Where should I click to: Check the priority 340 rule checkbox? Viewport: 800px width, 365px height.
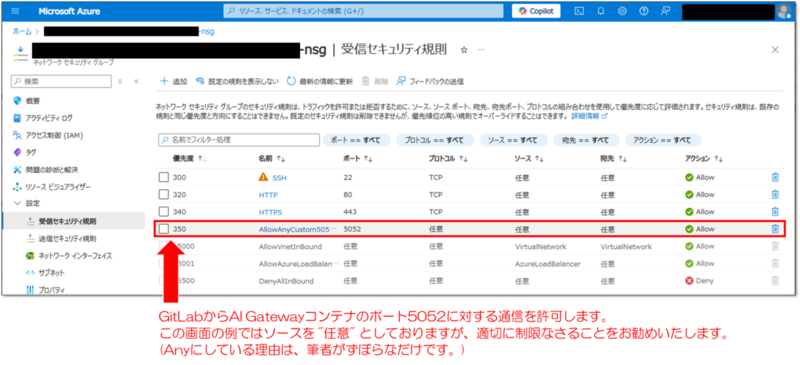(x=163, y=211)
